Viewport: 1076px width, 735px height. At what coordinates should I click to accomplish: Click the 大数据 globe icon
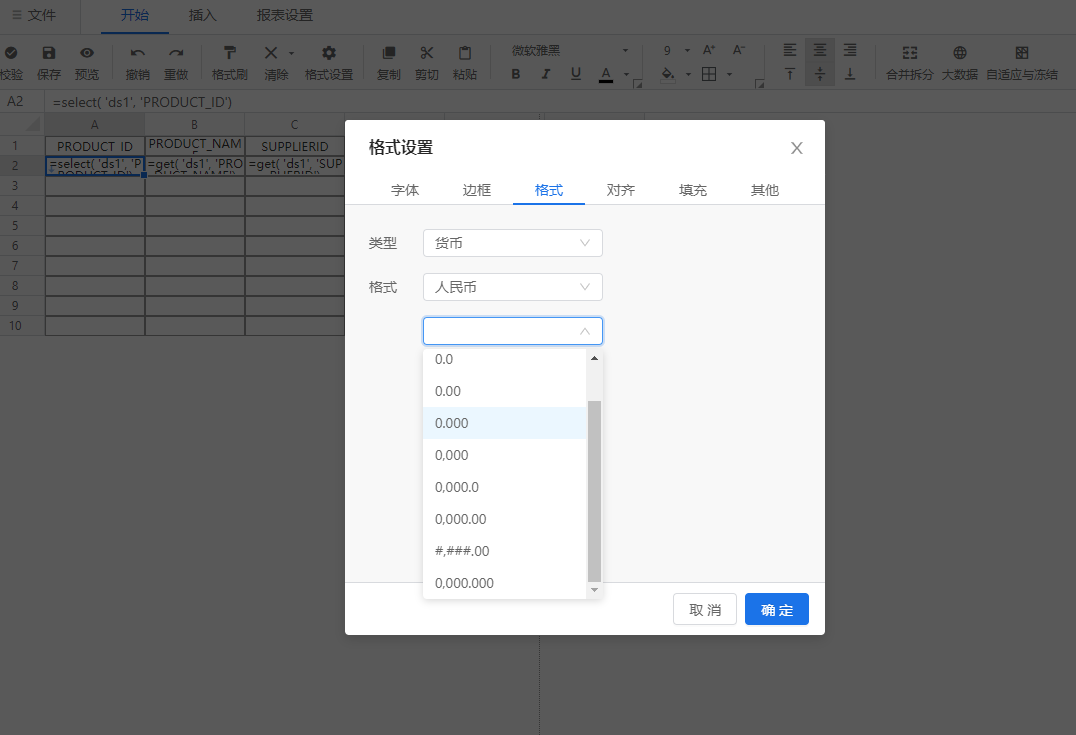(x=960, y=53)
